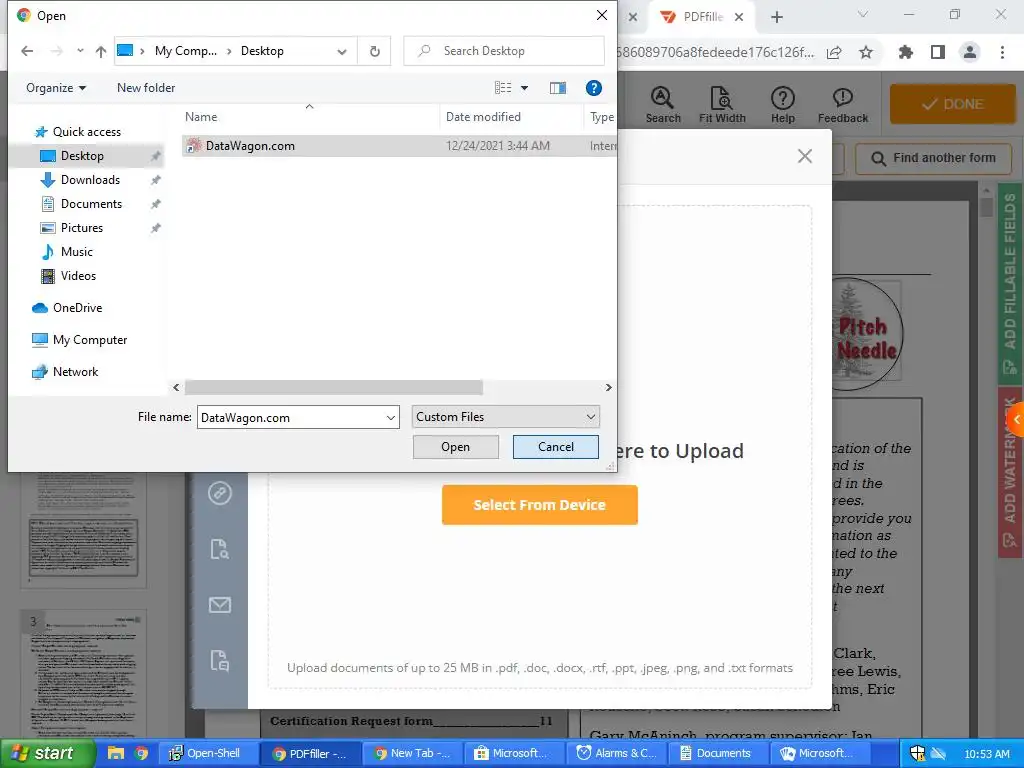Open a new Chrome tab

point(776,17)
